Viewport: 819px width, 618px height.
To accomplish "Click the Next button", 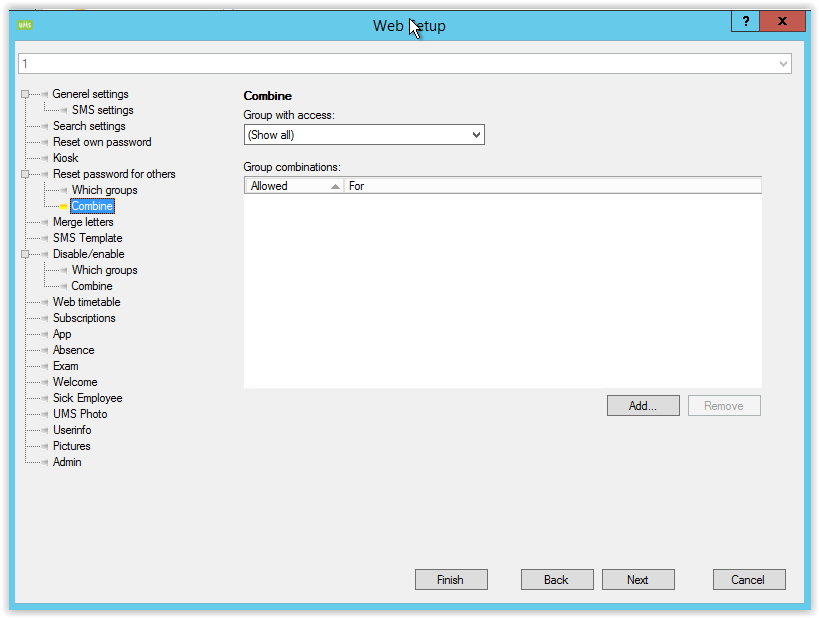I will 637,580.
